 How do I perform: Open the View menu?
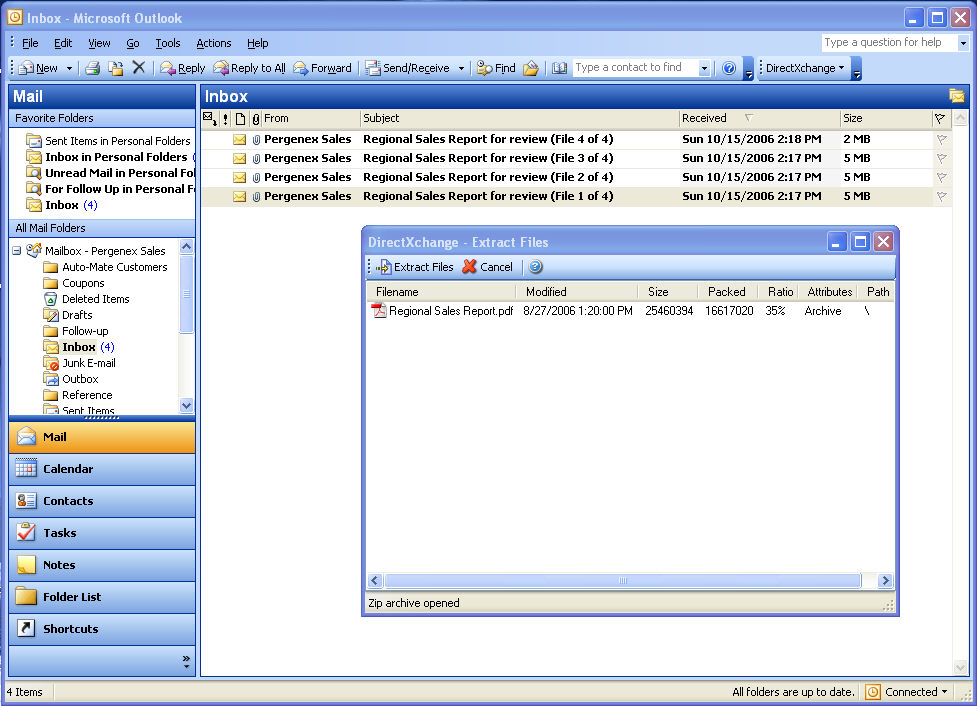[99, 43]
